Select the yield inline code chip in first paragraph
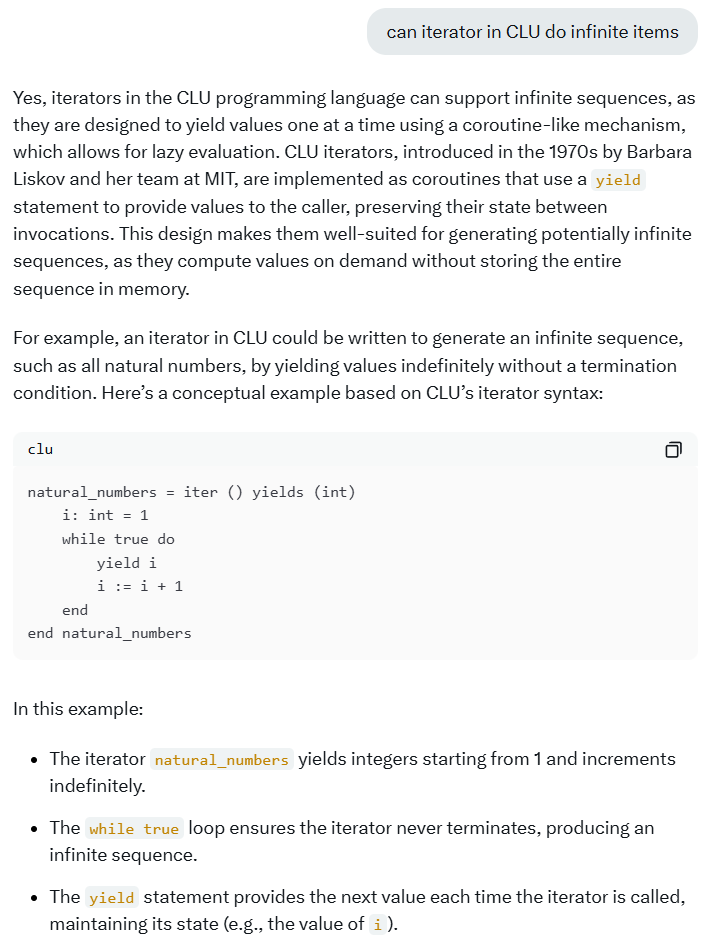 pyautogui.click(x=618, y=180)
